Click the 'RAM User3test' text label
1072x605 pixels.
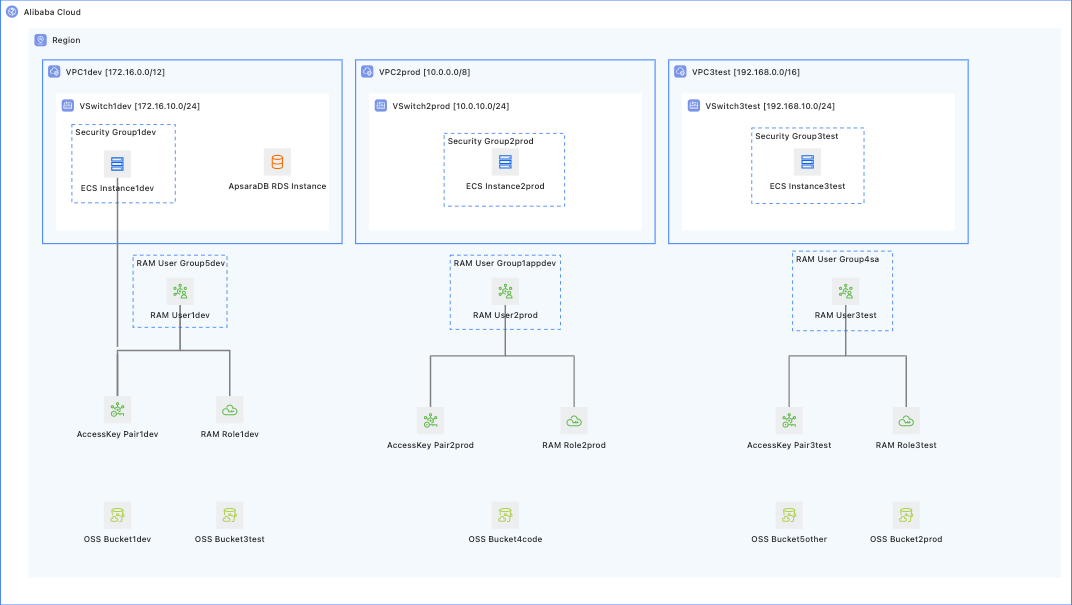click(846, 315)
